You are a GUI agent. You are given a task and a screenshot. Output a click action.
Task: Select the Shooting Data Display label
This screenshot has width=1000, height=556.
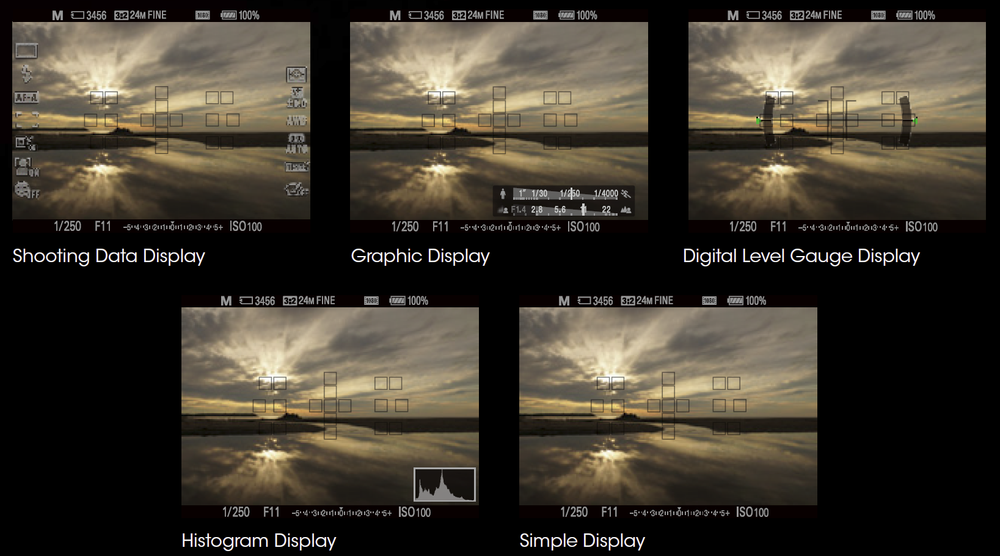point(108,256)
